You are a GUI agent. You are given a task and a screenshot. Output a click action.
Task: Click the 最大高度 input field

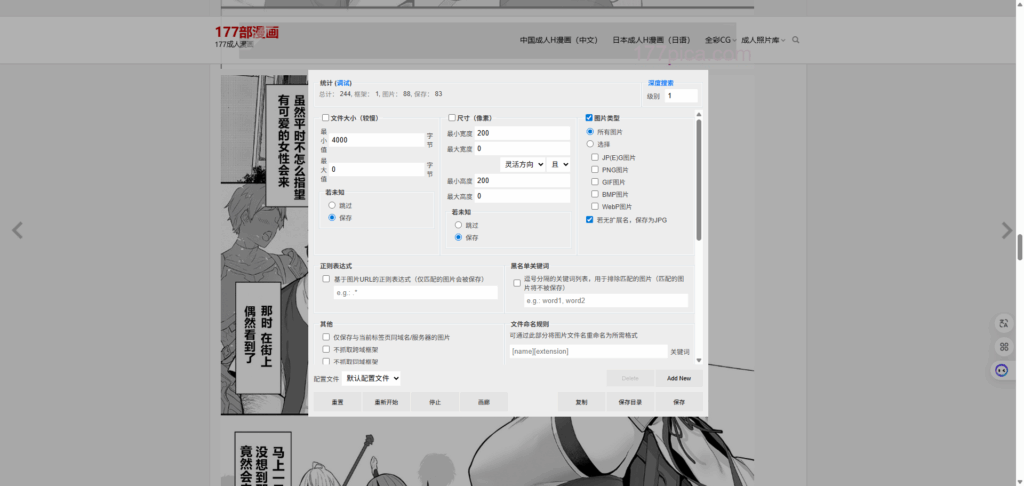522,196
